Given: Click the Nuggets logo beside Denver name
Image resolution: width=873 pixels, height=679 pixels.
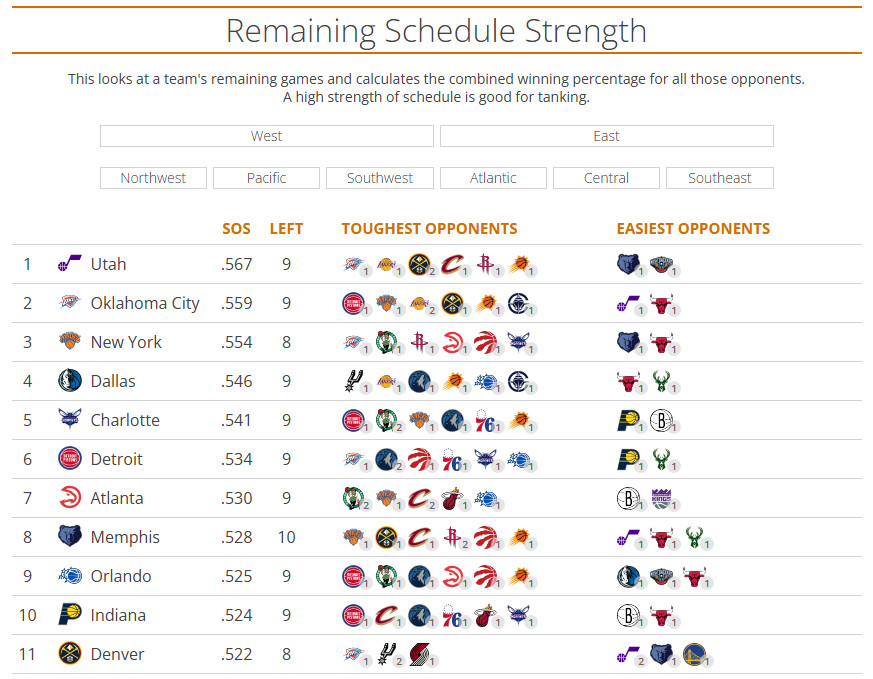Looking at the screenshot, I should point(69,654).
